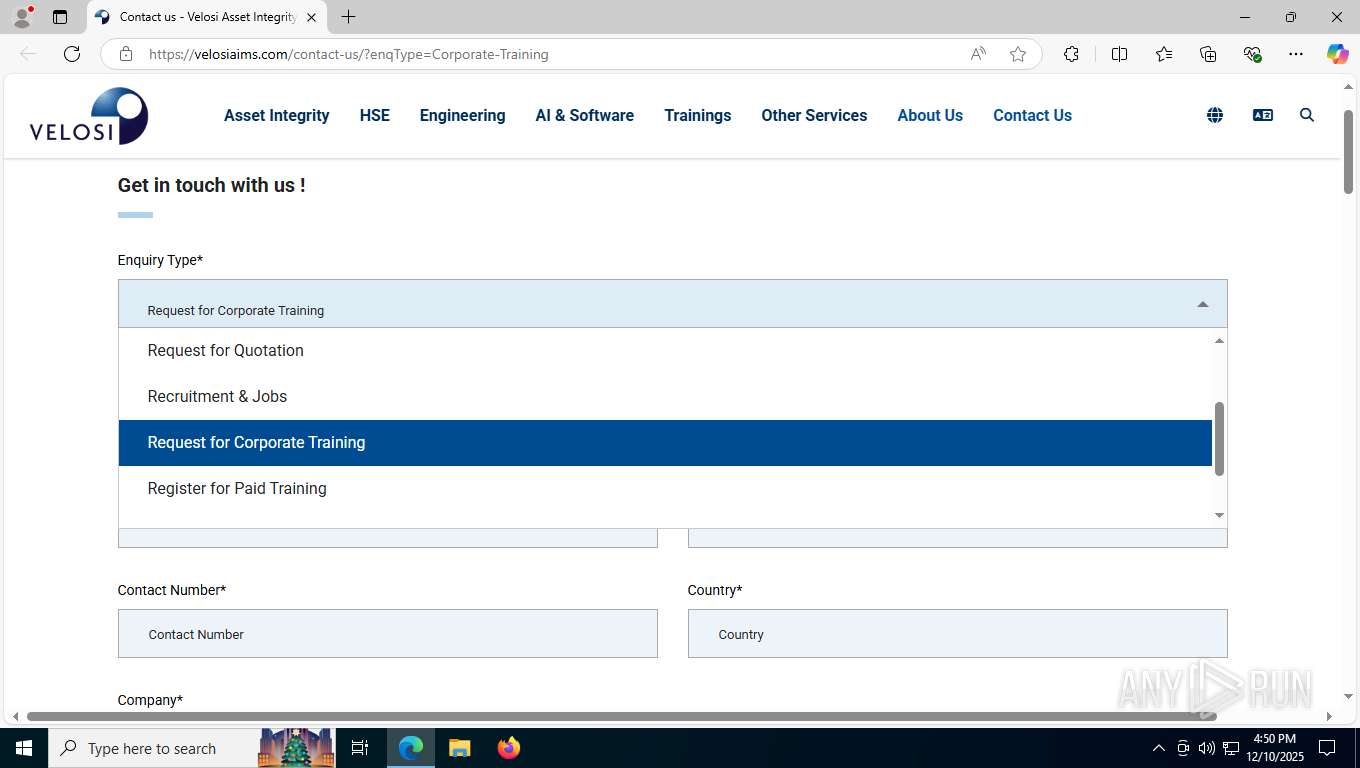Open Collections icon in toolbar
The height and width of the screenshot is (768, 1360).
pos(1208,54)
